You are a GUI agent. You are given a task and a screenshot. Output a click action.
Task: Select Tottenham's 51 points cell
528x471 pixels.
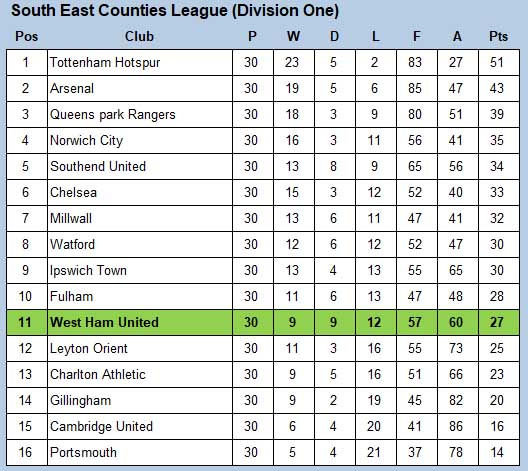point(497,63)
